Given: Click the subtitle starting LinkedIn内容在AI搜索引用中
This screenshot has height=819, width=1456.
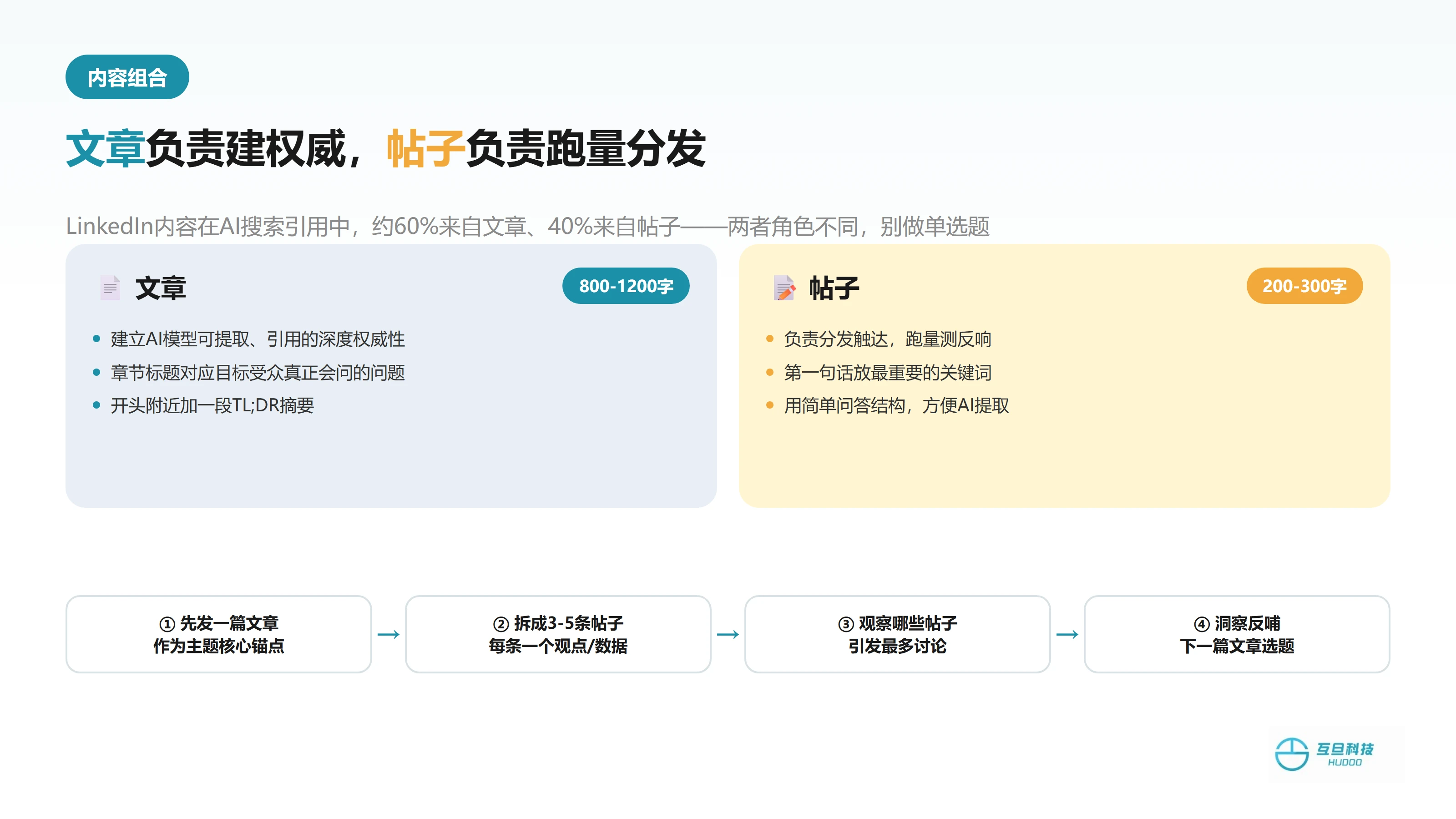Looking at the screenshot, I should (x=528, y=226).
